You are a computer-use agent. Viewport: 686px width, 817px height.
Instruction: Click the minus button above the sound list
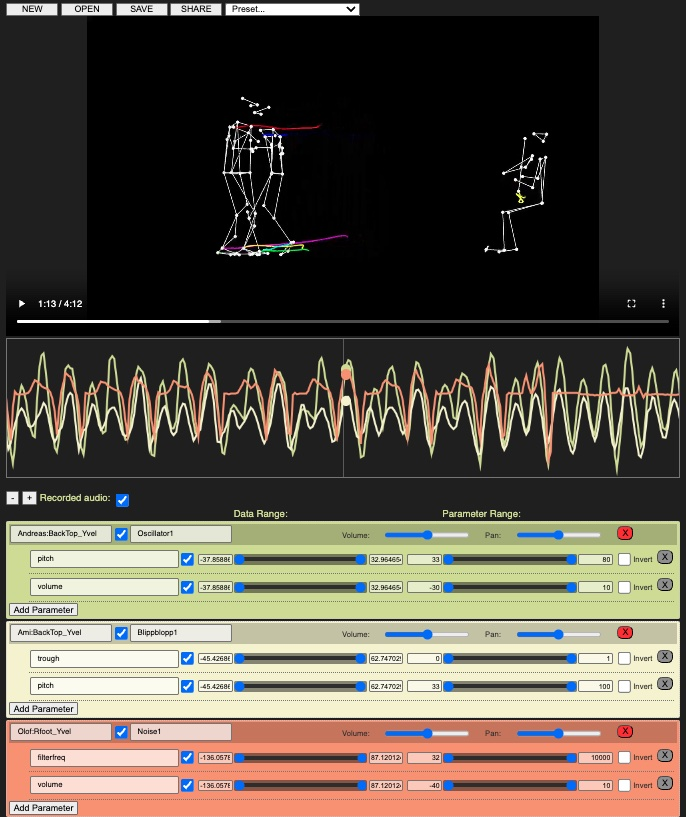pyautogui.click(x=13, y=498)
